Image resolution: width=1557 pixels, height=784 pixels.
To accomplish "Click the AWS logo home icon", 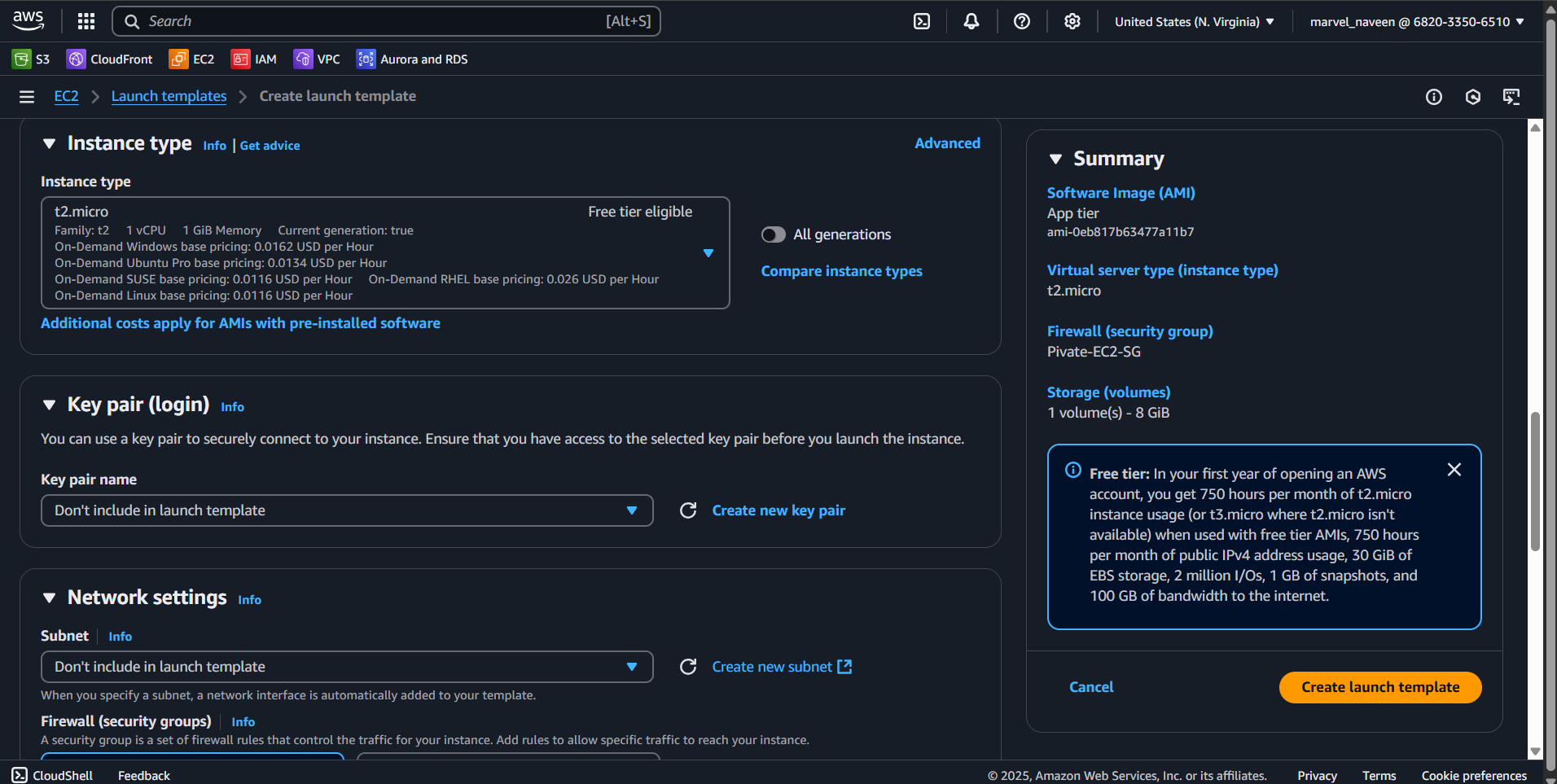I will point(29,20).
